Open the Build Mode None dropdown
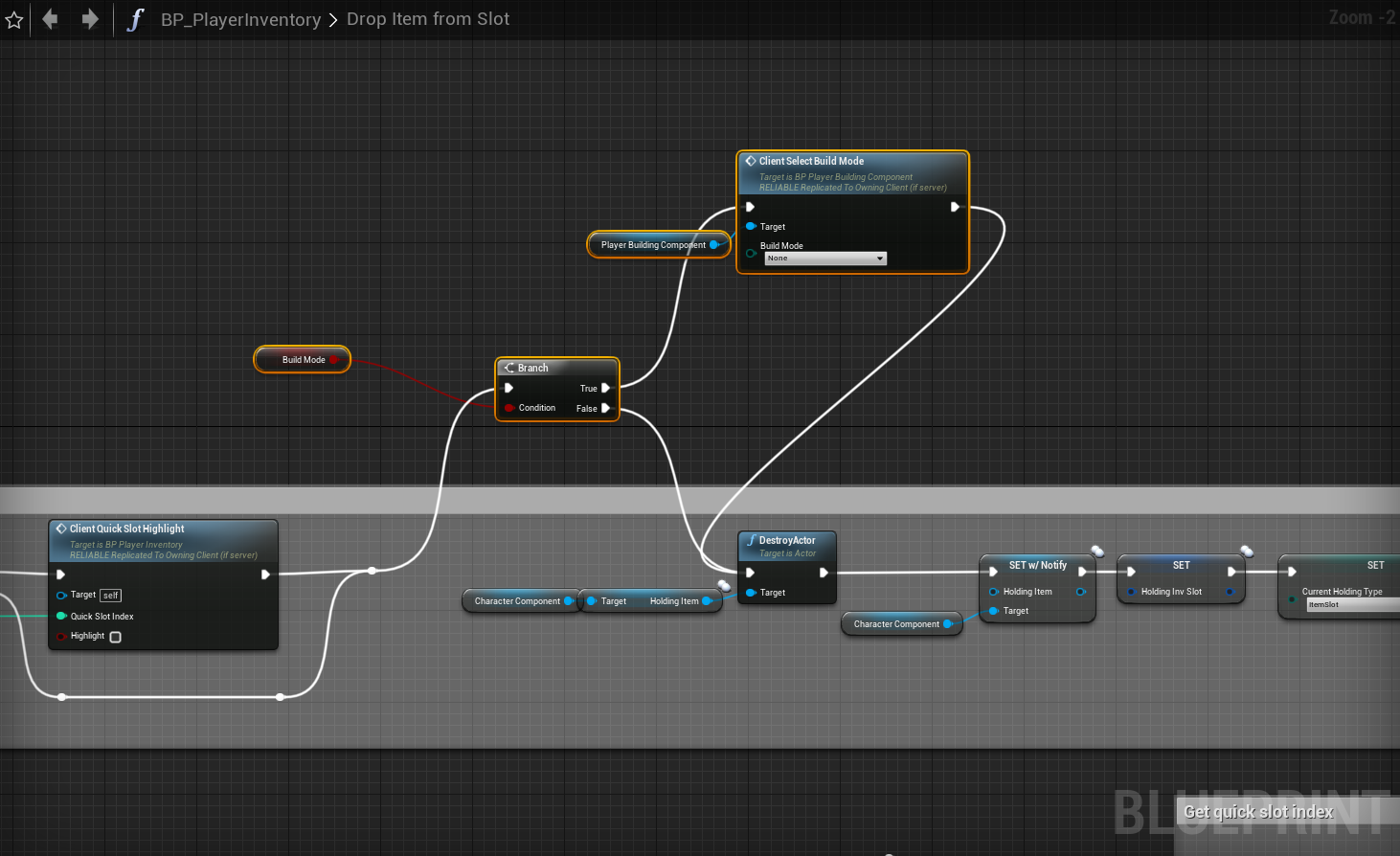Image resolution: width=1400 pixels, height=856 pixels. tap(825, 259)
